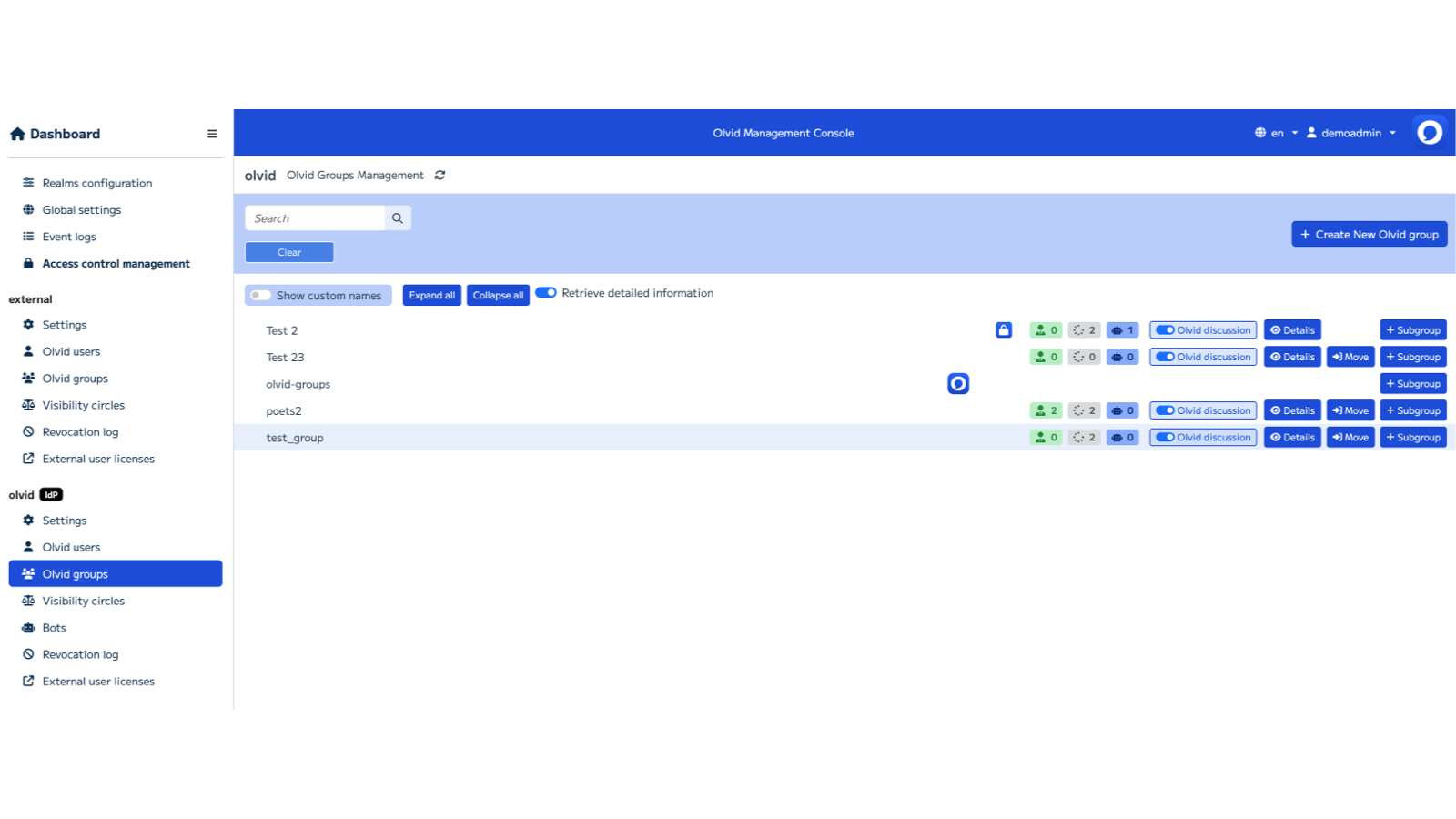This screenshot has width=1456, height=819.
Task: Click the refresh icon next to Olvid Groups Management
Action: (440, 175)
